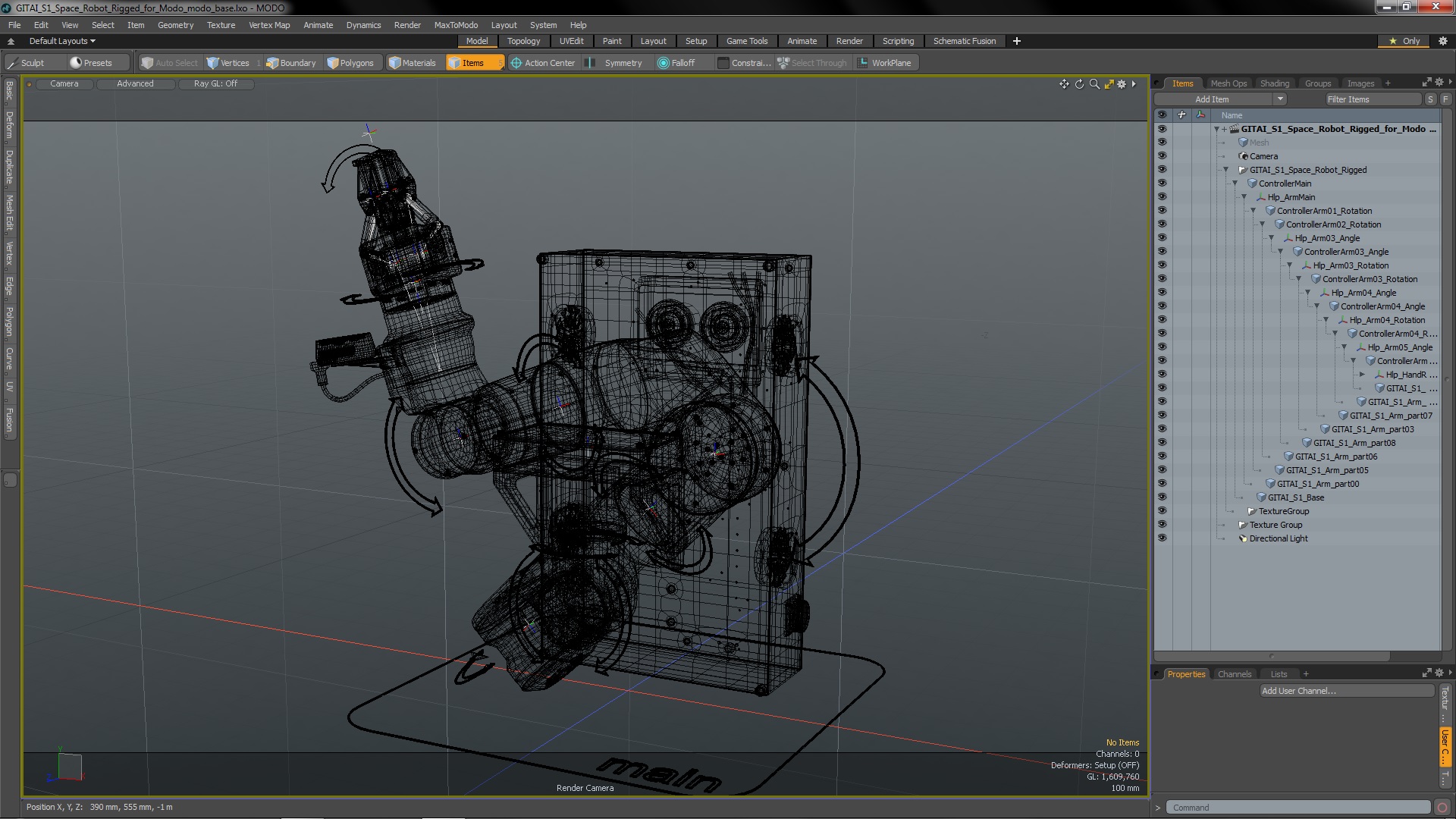Open layout settings gear at top right
Viewport: 1456px width, 819px height.
(1443, 41)
